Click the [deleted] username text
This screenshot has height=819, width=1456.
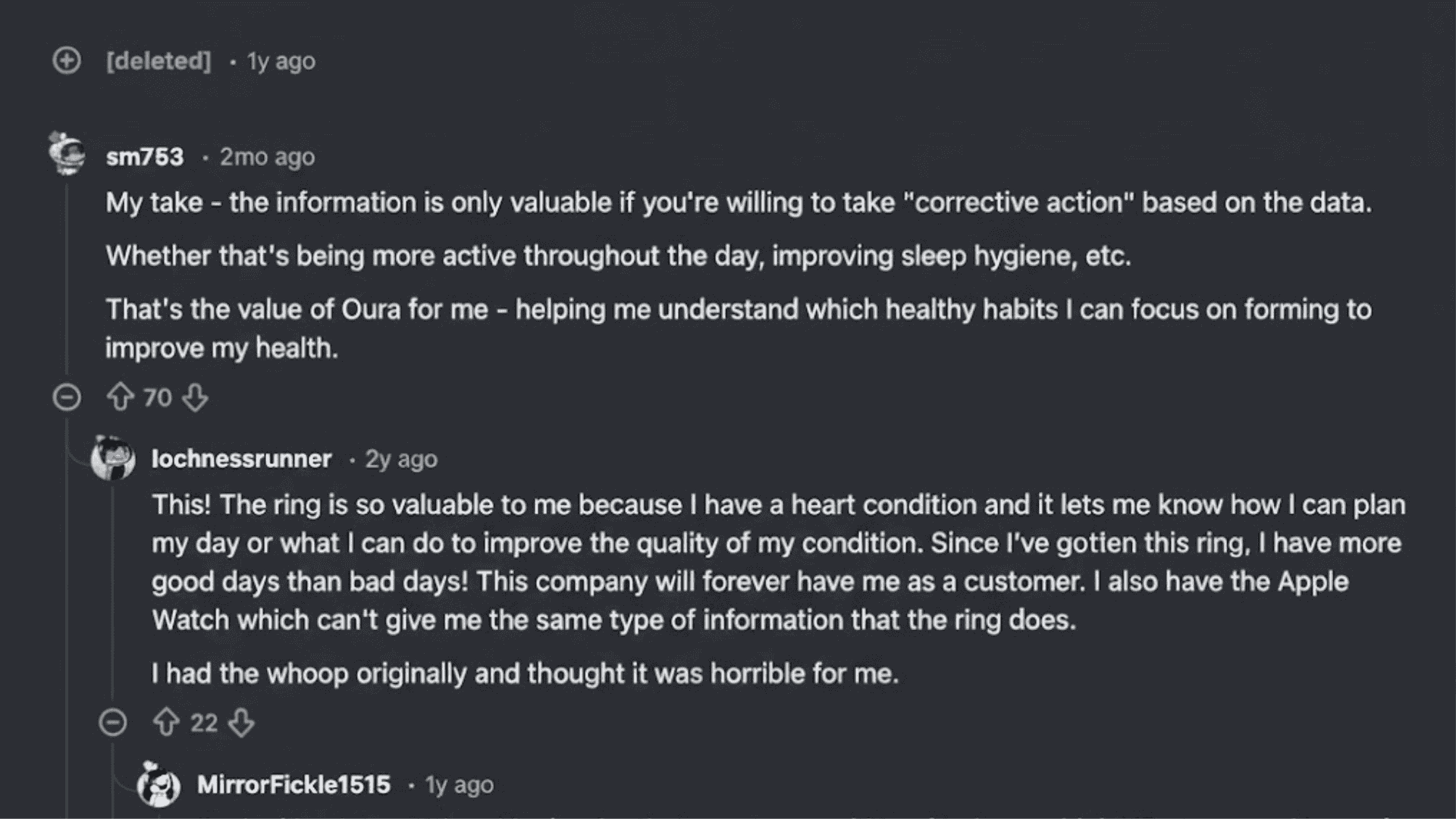point(158,61)
